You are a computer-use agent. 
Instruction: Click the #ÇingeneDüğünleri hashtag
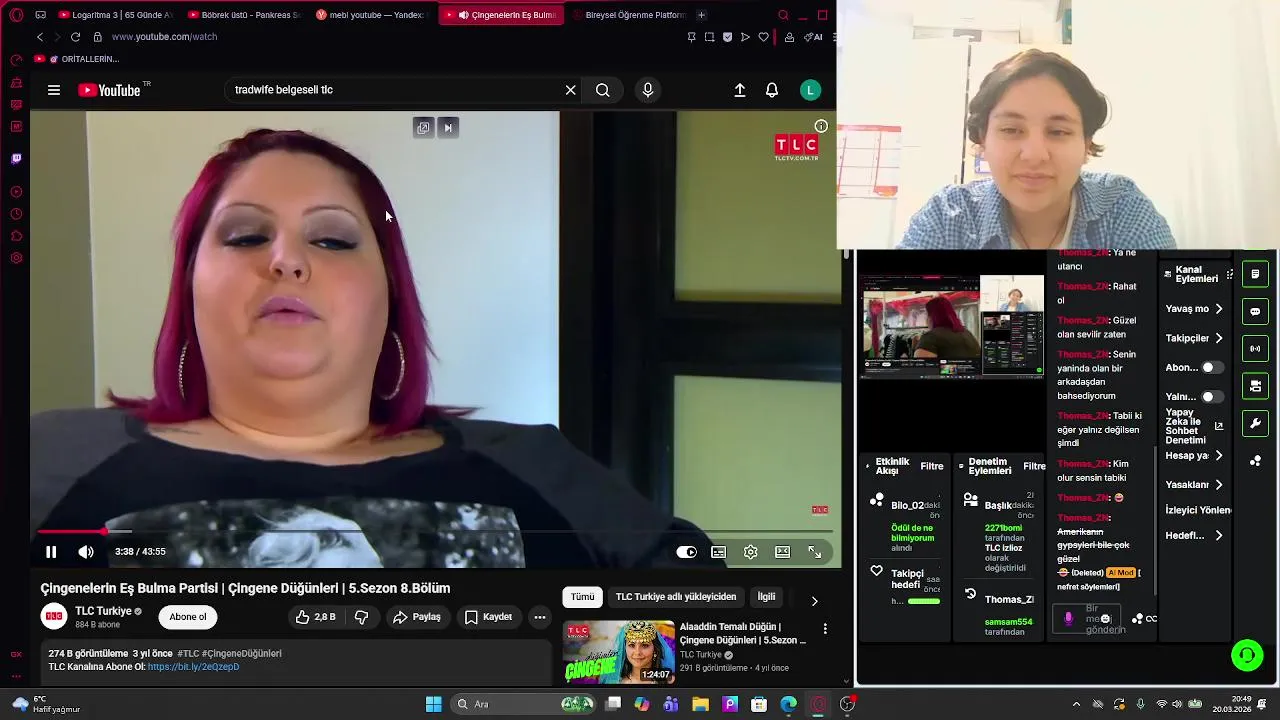[x=243, y=653]
